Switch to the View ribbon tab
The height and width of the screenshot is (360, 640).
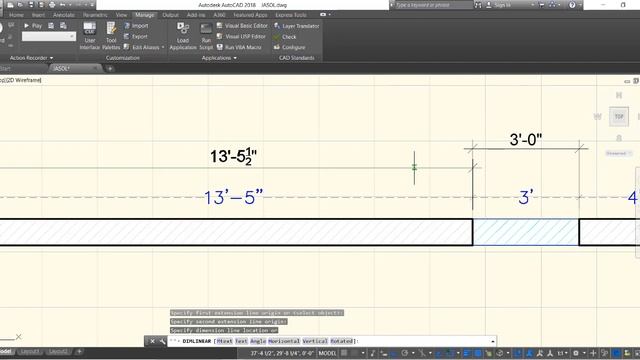pos(121,15)
